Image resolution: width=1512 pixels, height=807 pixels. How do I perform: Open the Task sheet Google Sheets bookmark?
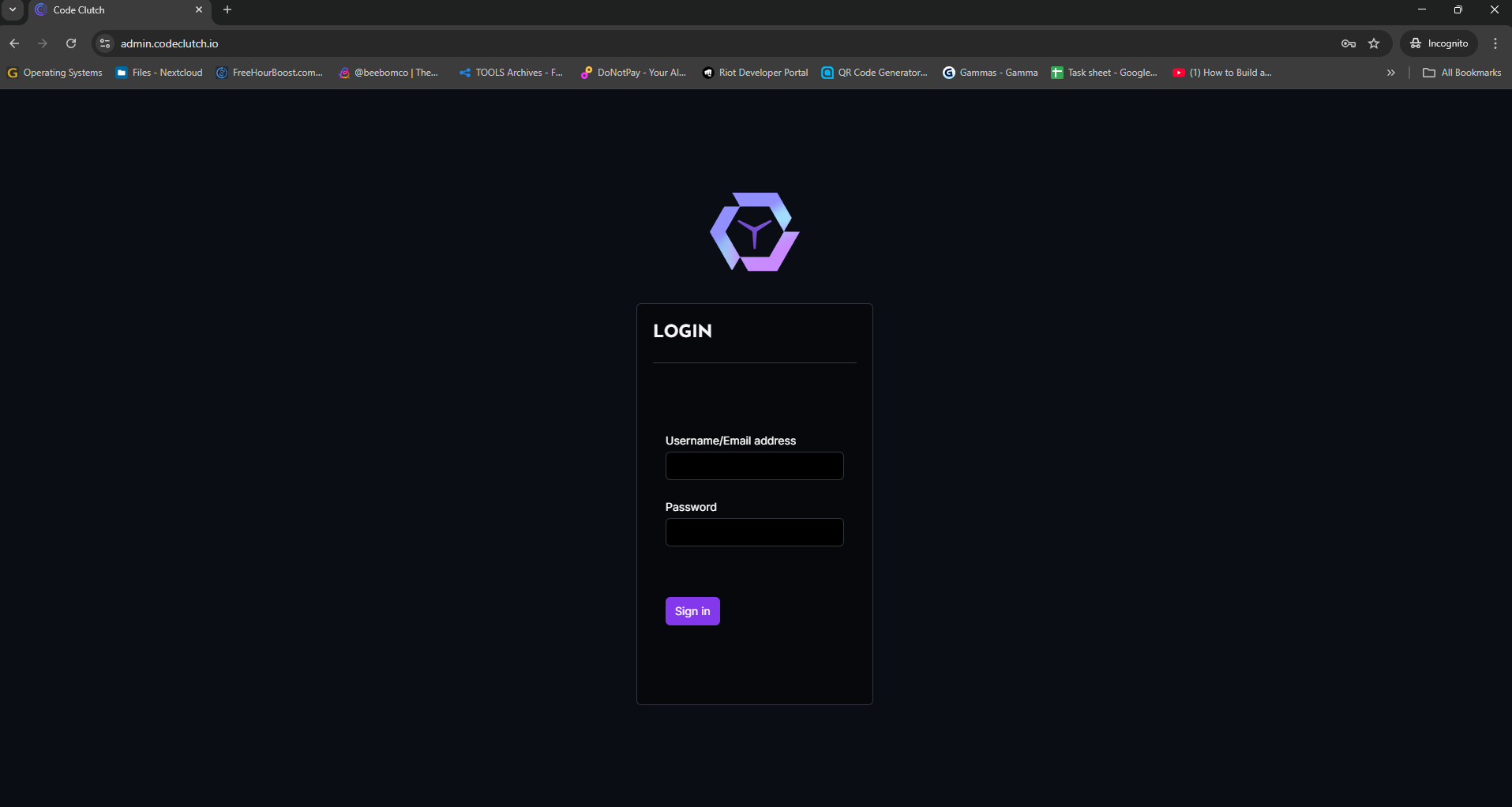coord(1105,72)
